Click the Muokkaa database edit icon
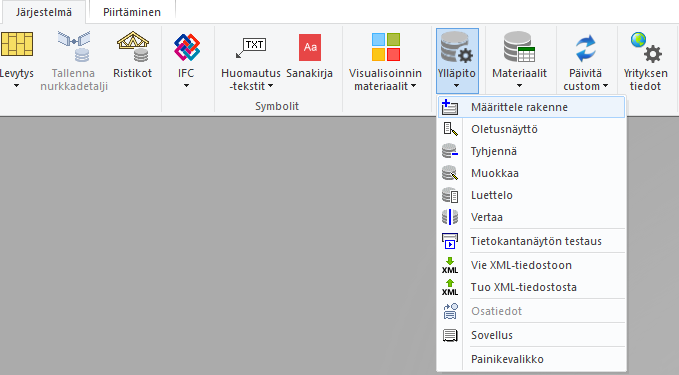 coord(450,173)
